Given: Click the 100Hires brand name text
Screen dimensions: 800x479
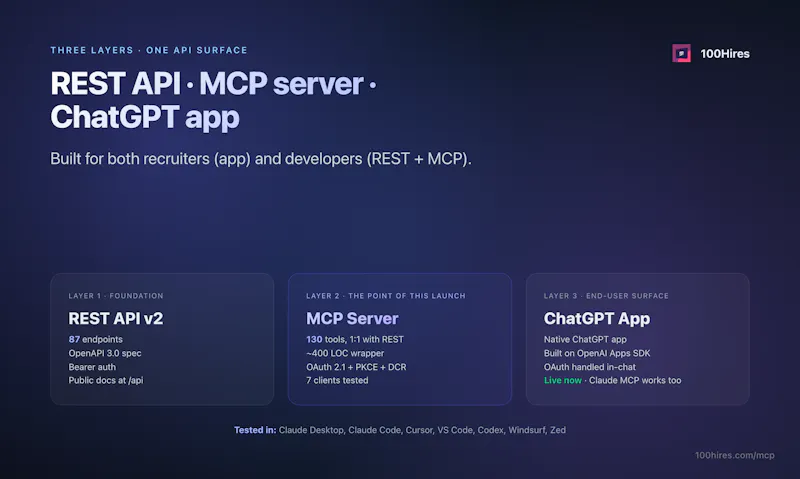Looking at the screenshot, I should pos(724,54).
